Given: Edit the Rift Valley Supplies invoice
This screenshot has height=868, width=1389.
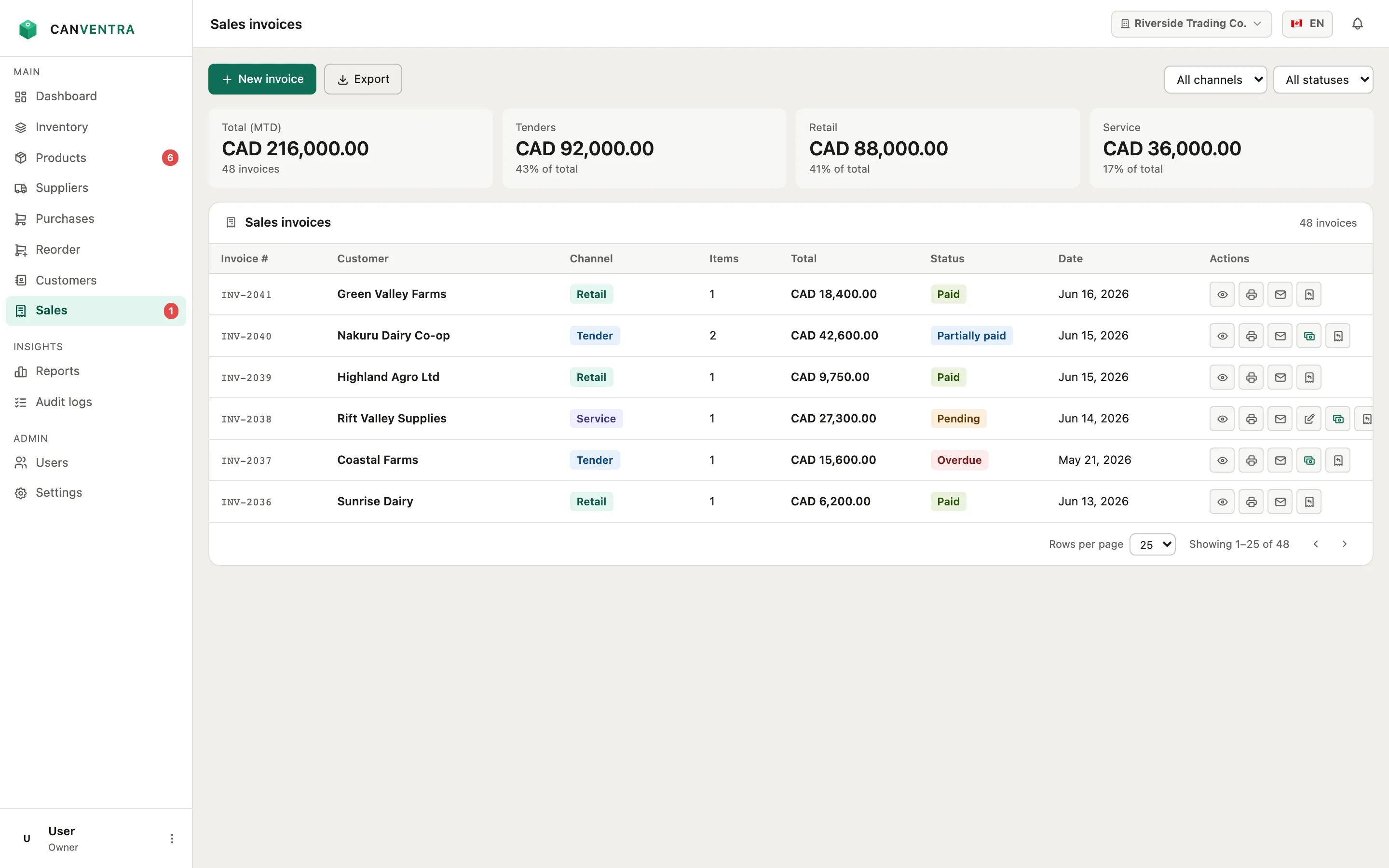Looking at the screenshot, I should click(1309, 419).
